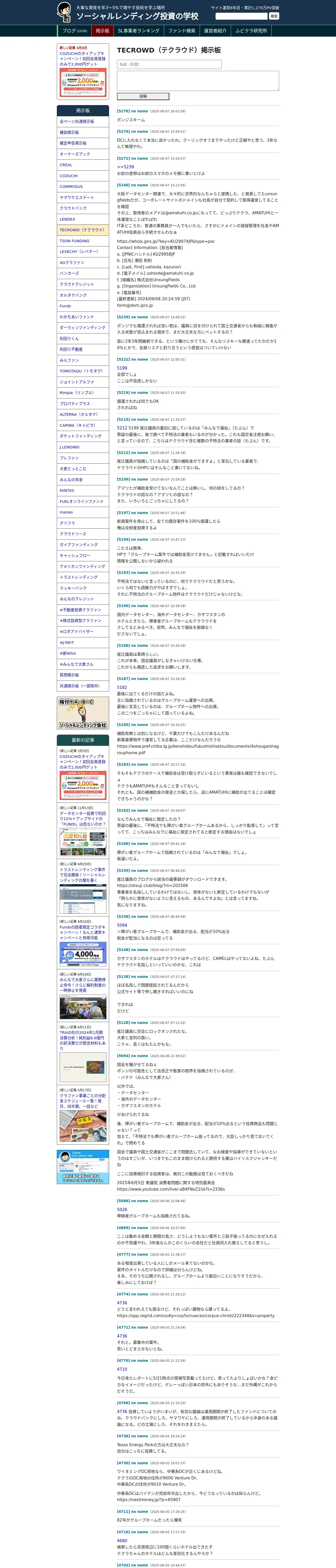Image resolution: width=336 pixels, height=1568 pixels.
Task: Open the TSON FUNDING board link
Action: tap(83, 241)
